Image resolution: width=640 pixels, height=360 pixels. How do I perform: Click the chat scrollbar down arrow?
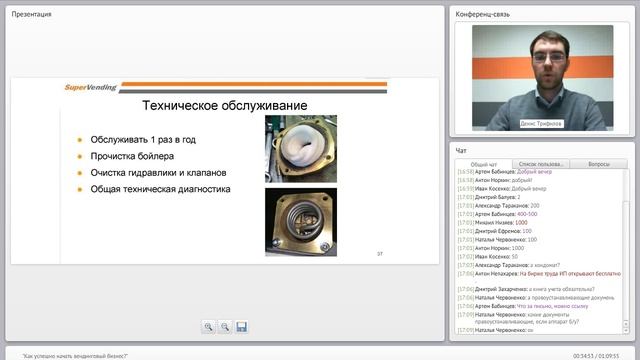626,331
